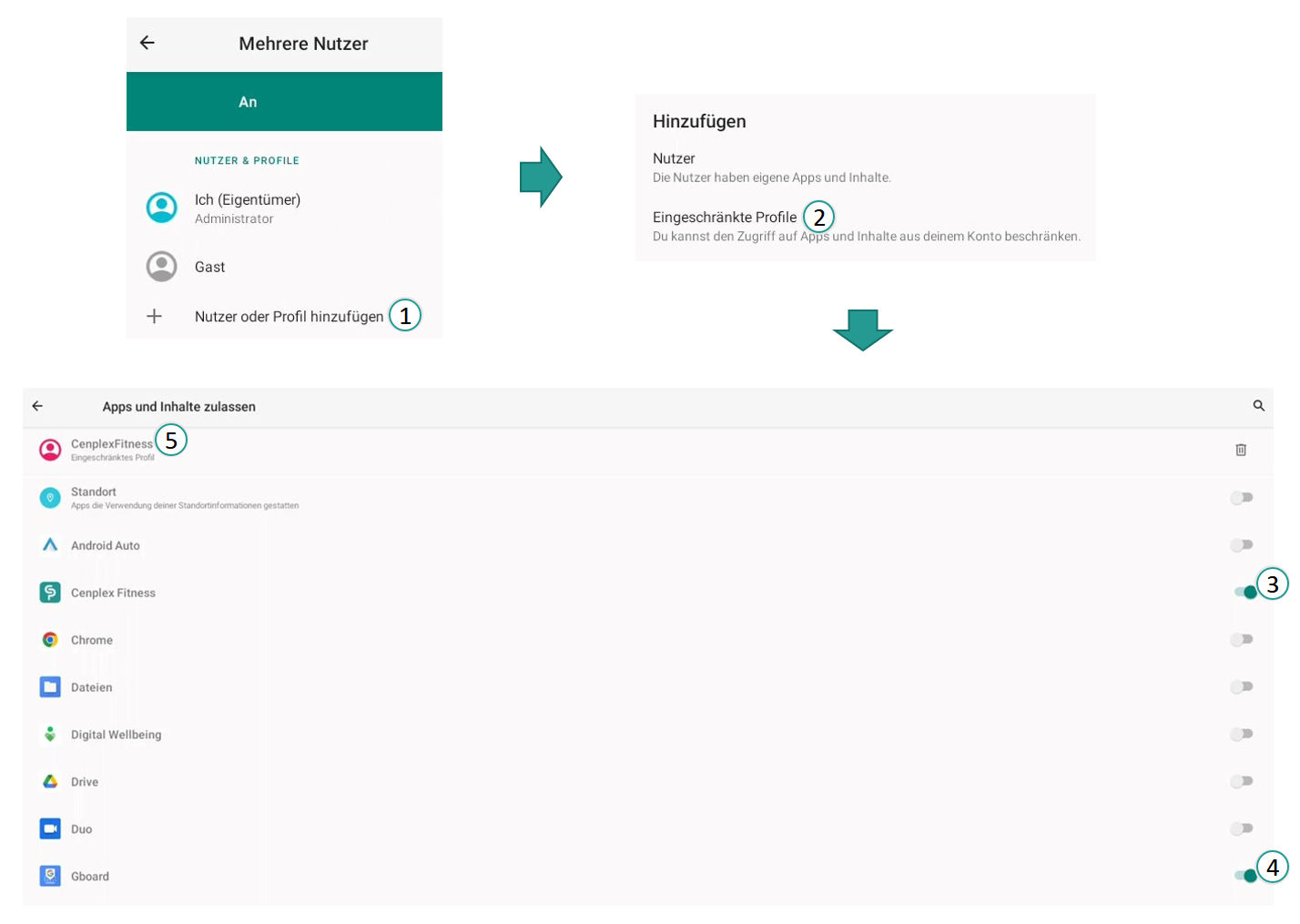
Task: Click the Drive app icon
Action: coord(50,782)
